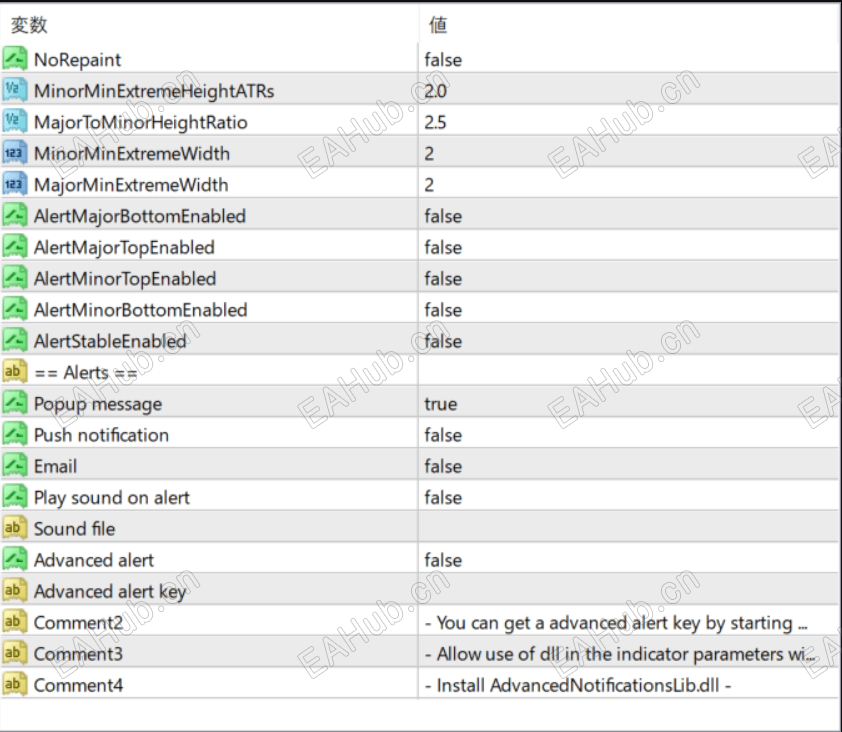Click the MajorMinExtremeWidth integer icon
842x732 pixels.
click(15, 185)
